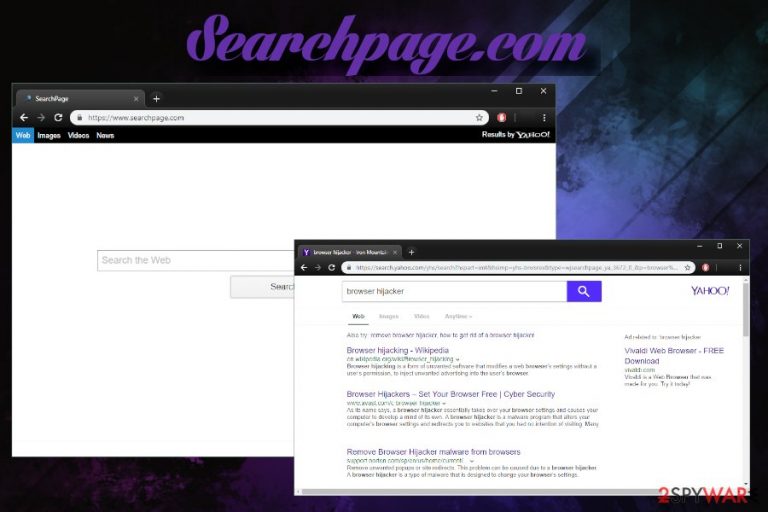This screenshot has width=768, height=512.
Task: Bookmark searchpage.com with the star icon
Action: click(x=479, y=118)
